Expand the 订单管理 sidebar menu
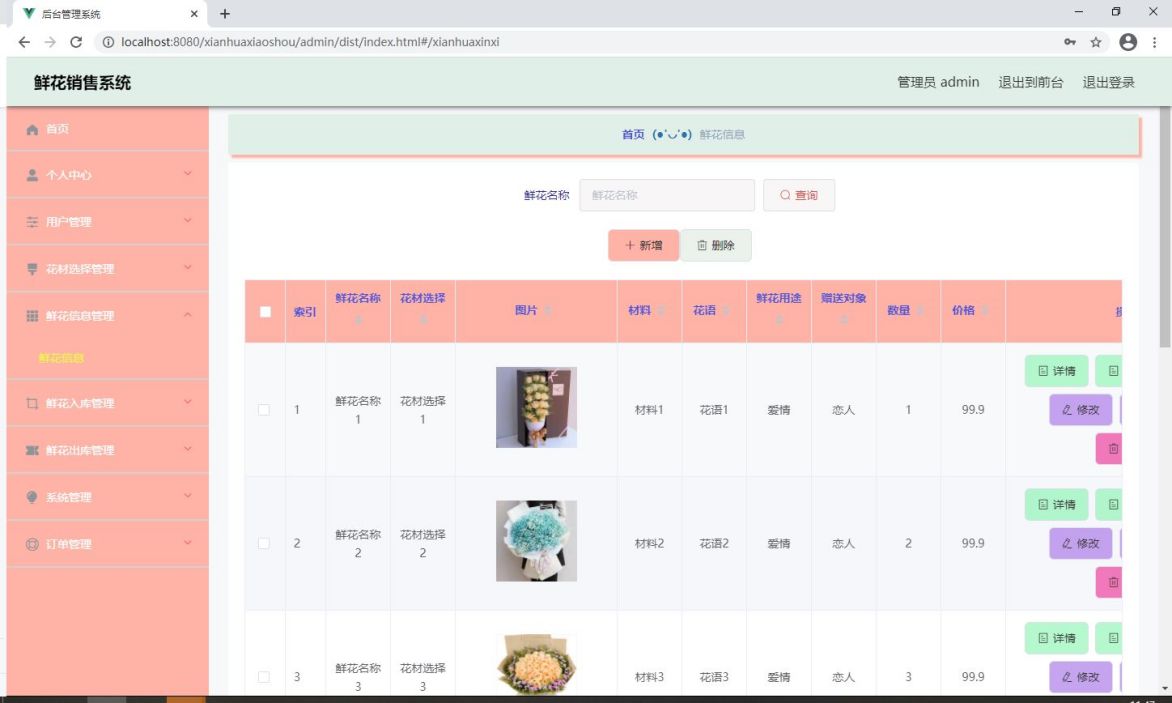Viewport: 1172px width, 703px height. click(x=188, y=543)
